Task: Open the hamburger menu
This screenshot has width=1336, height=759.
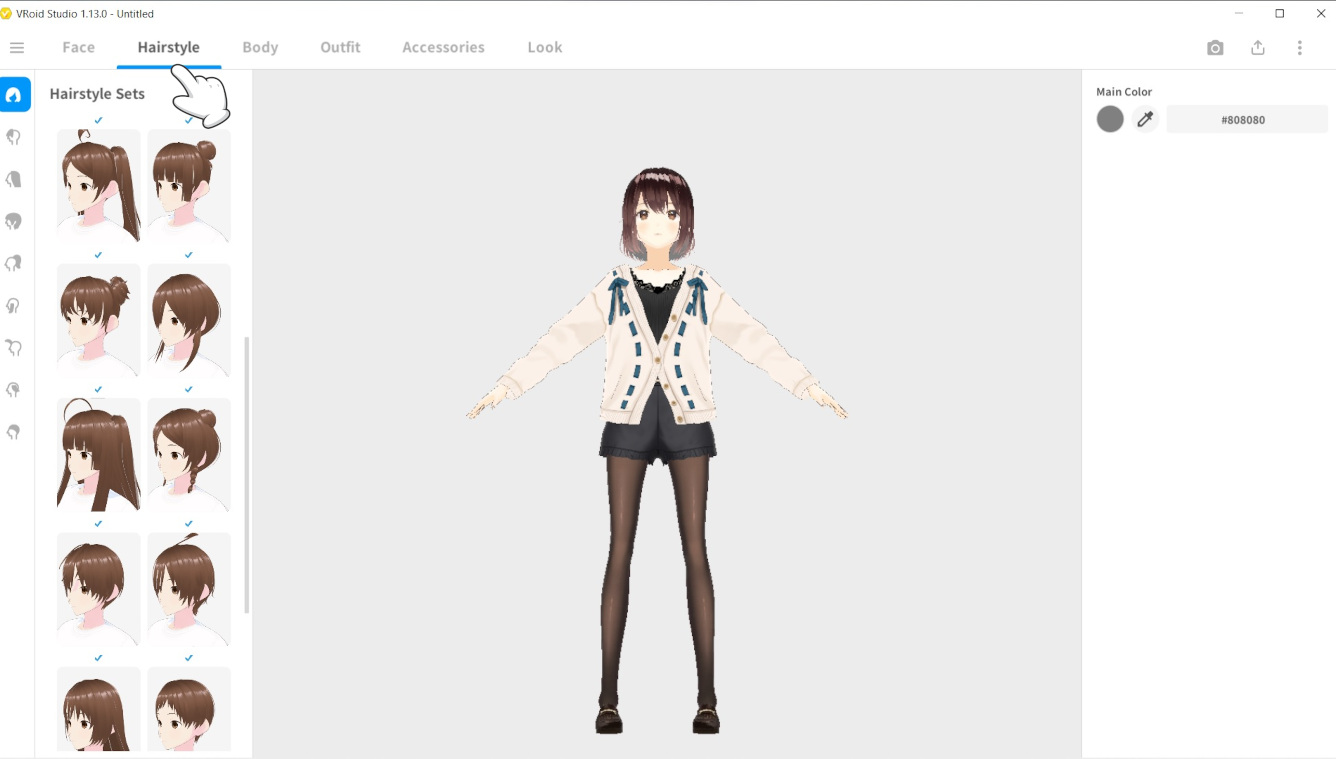Action: click(x=17, y=47)
